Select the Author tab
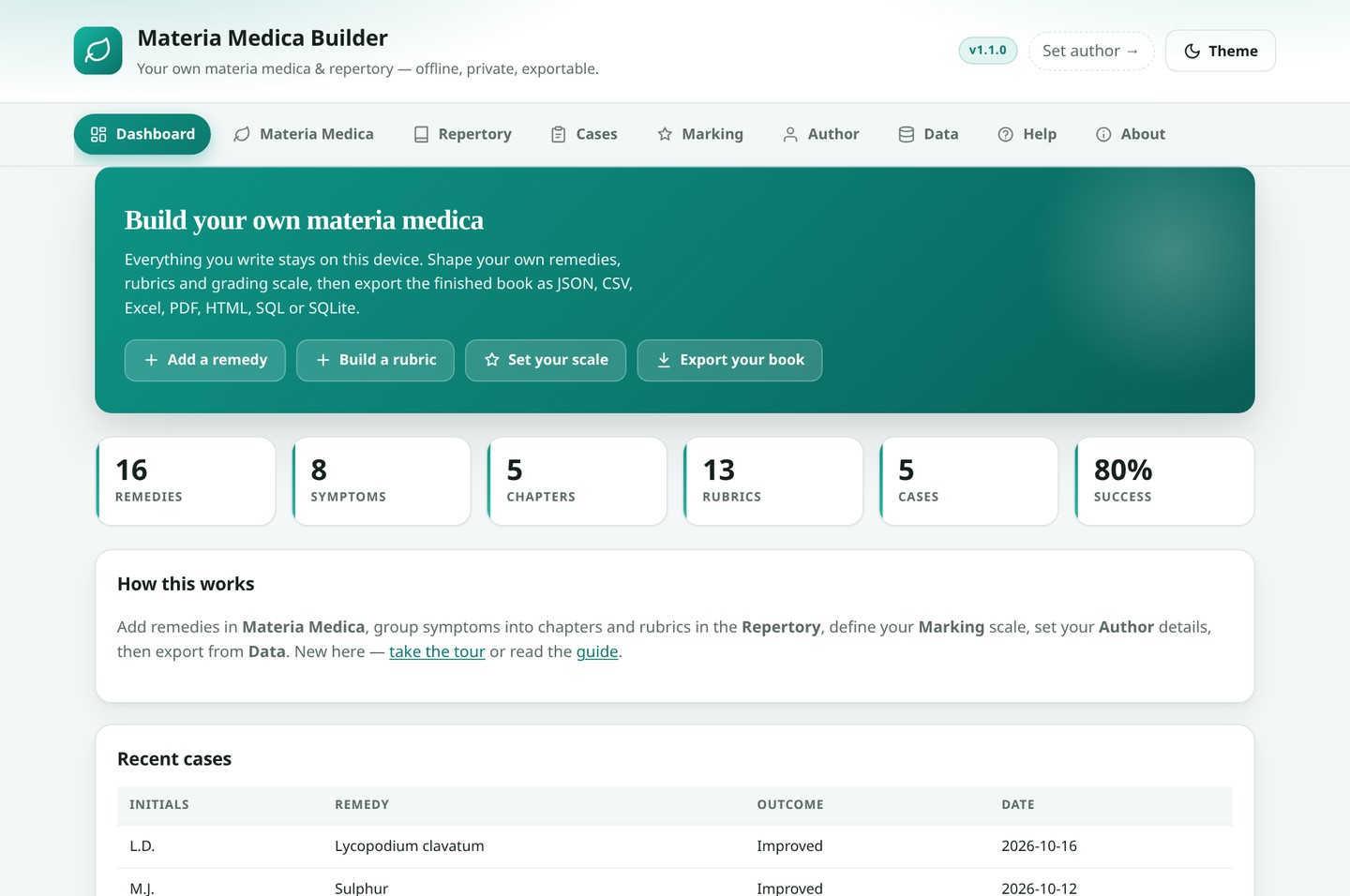Image resolution: width=1350 pixels, height=896 pixels. point(821,134)
